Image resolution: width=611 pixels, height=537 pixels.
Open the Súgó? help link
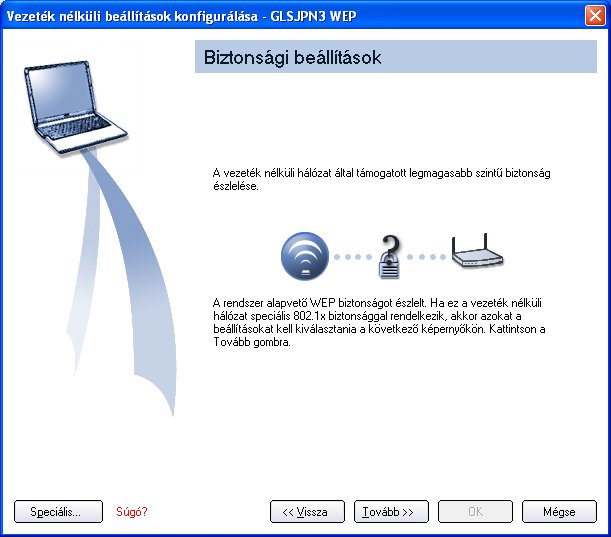pos(132,511)
